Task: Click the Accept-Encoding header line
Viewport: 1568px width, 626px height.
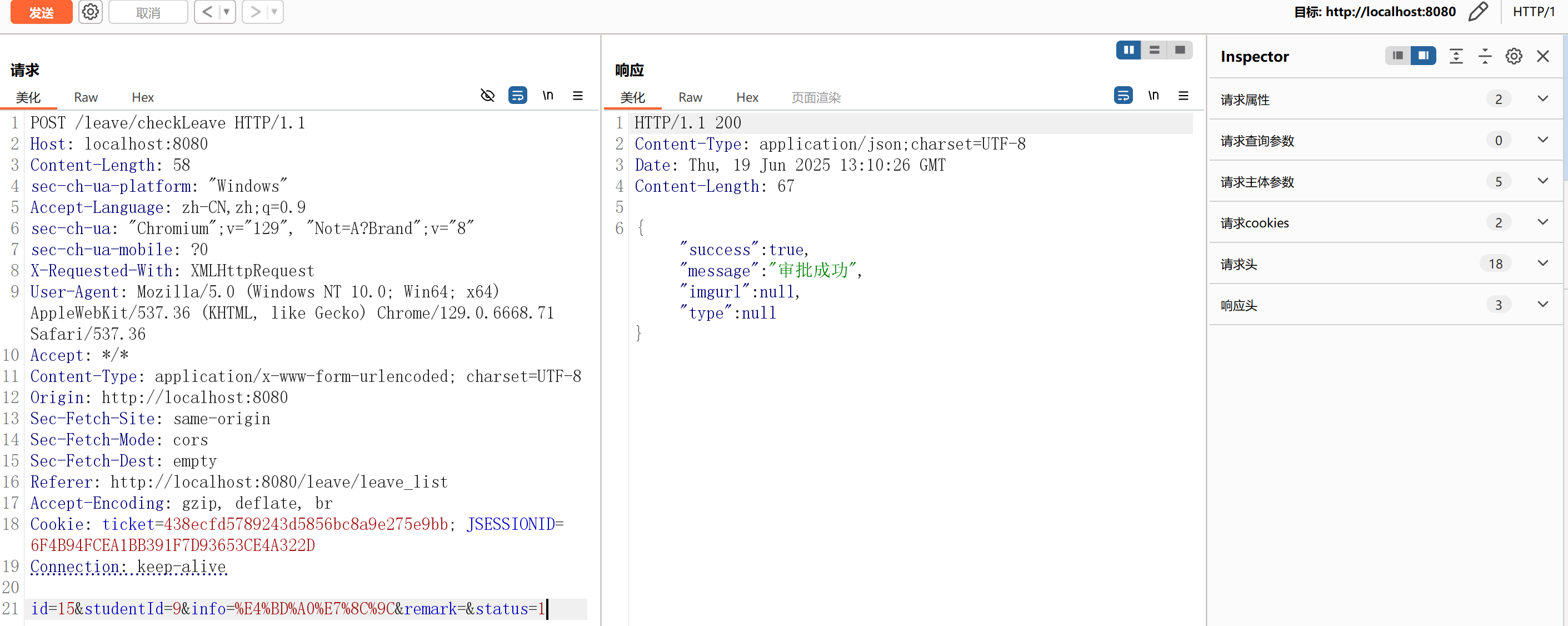Action: point(181,503)
